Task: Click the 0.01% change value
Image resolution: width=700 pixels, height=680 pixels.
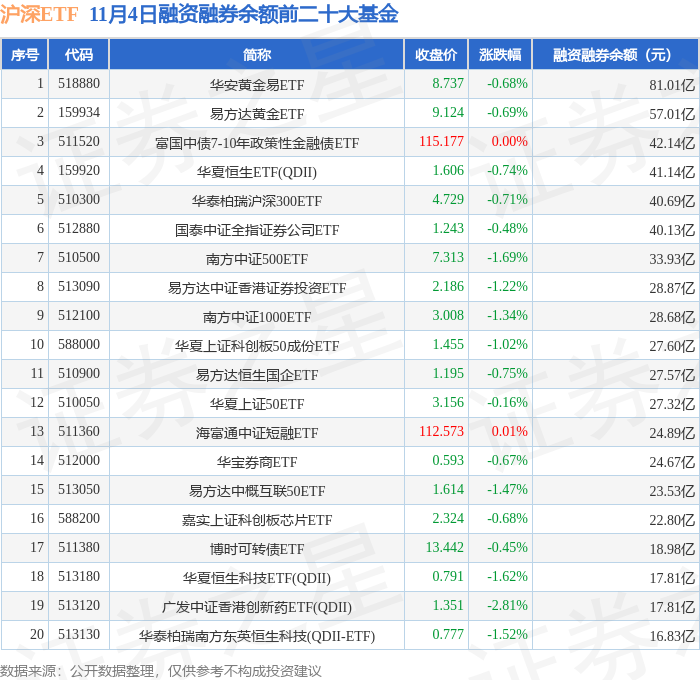Action: (x=509, y=432)
